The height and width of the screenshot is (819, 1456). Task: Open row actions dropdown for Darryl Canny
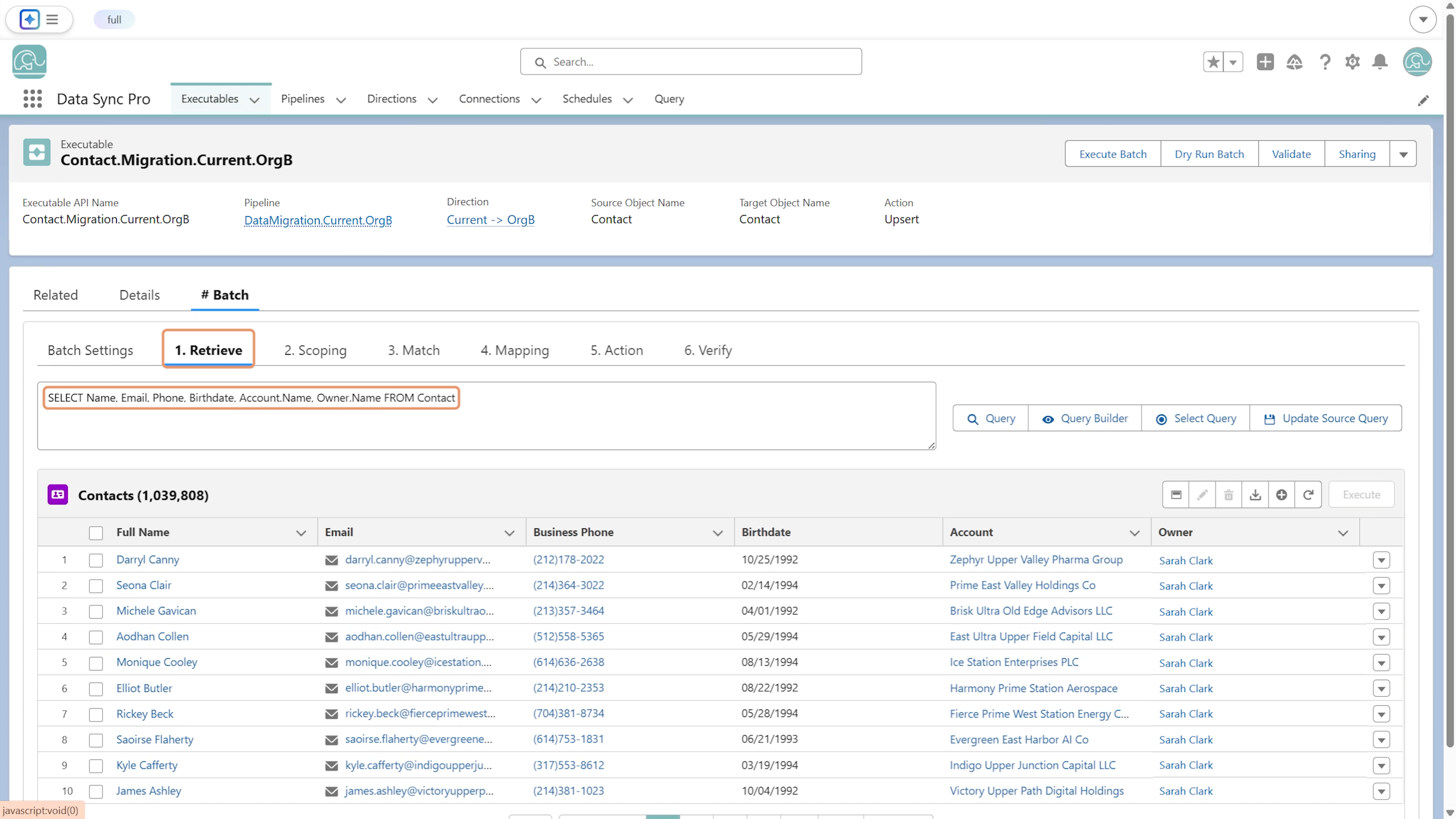[x=1381, y=560]
